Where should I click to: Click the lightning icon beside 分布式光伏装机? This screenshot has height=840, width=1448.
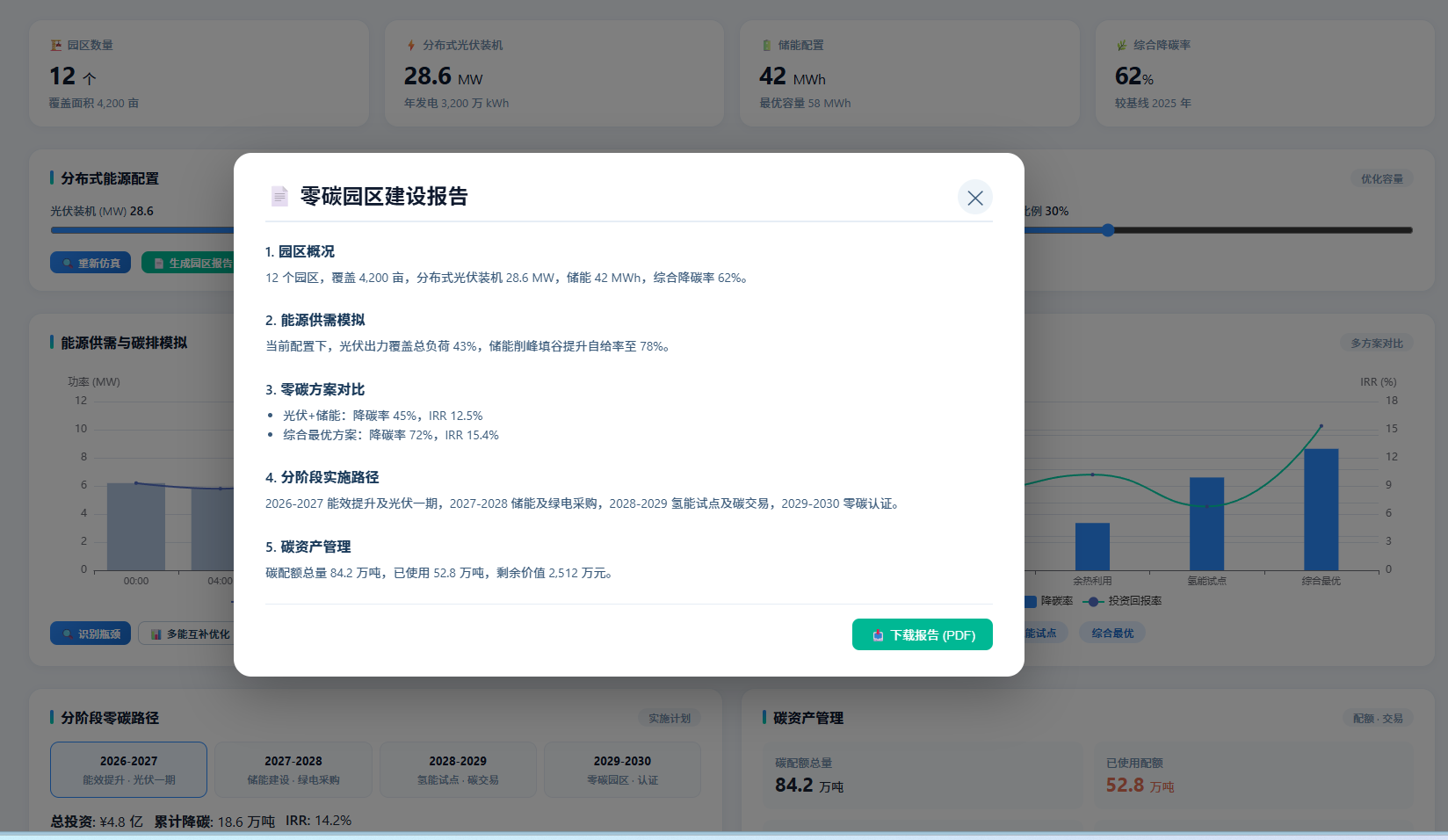point(411,45)
